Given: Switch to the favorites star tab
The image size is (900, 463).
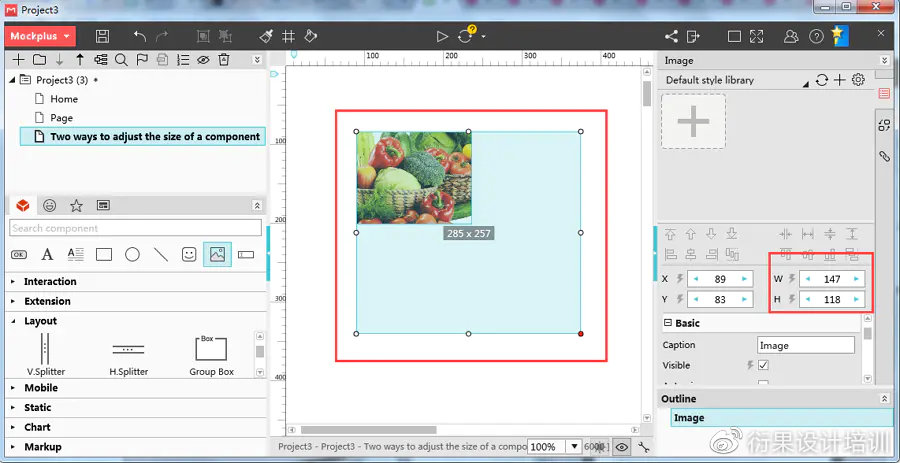Looking at the screenshot, I should coord(76,205).
